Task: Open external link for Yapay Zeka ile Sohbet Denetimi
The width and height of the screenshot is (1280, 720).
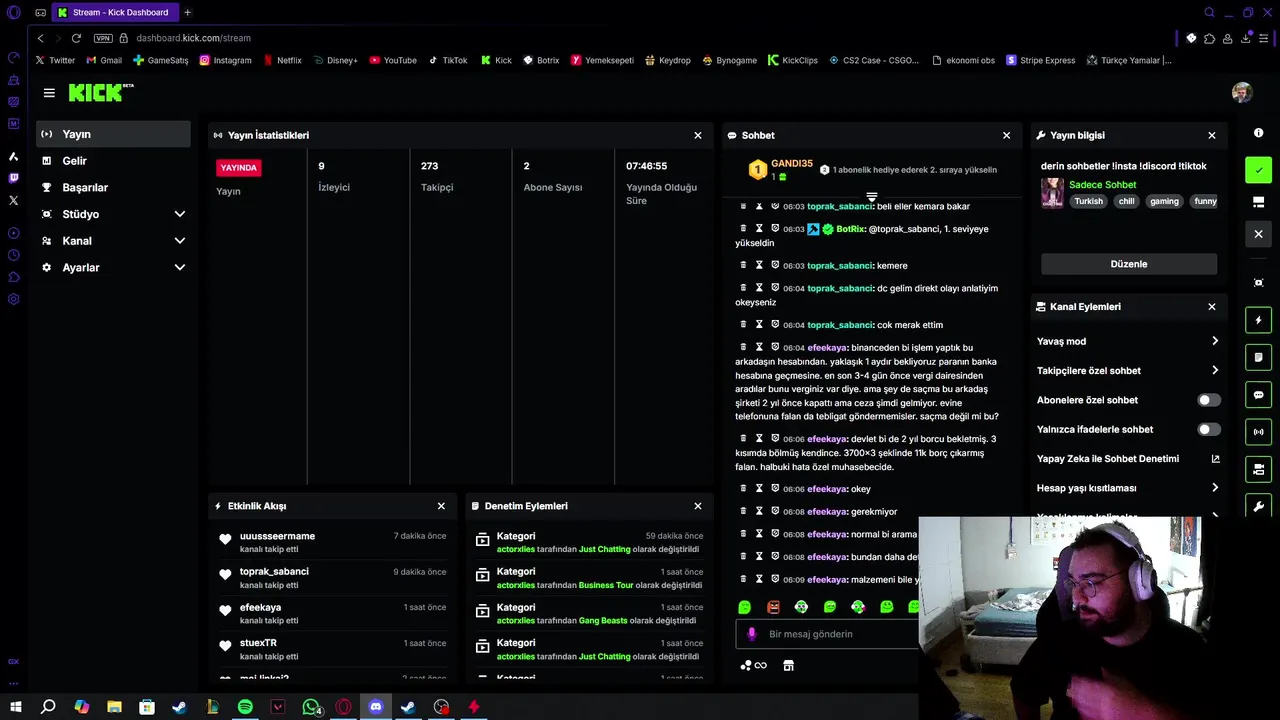Action: point(1215,459)
